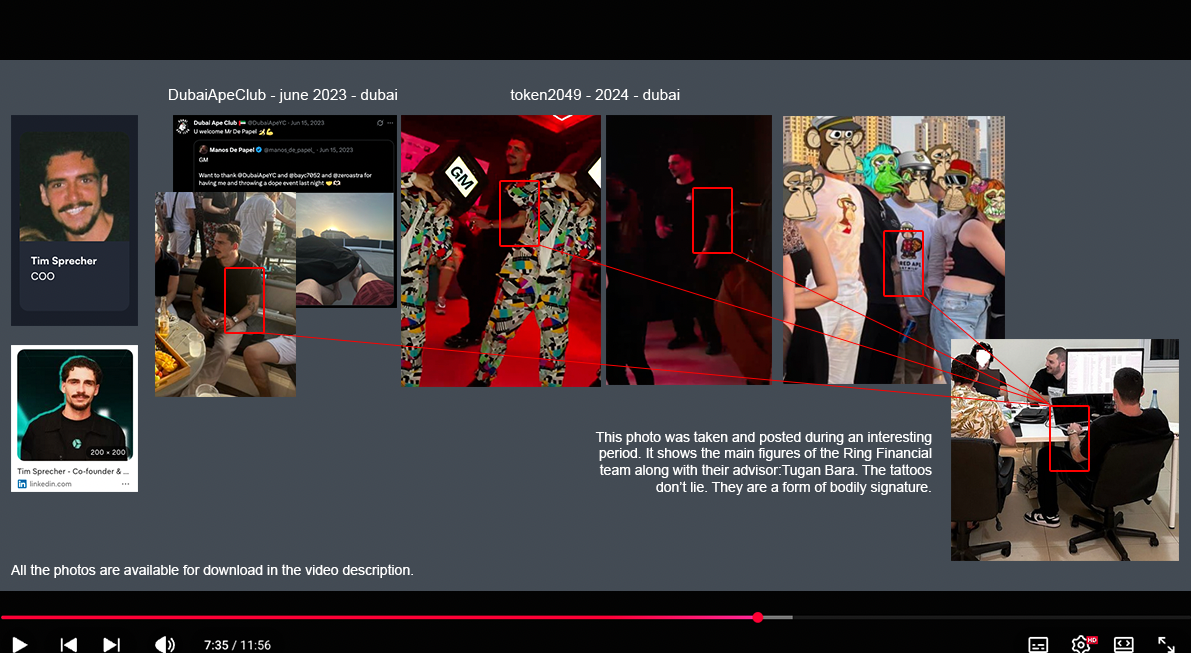Click the 'Manos De Papel' quoted tweet name
This screenshot has width=1191, height=653.
(x=232, y=150)
